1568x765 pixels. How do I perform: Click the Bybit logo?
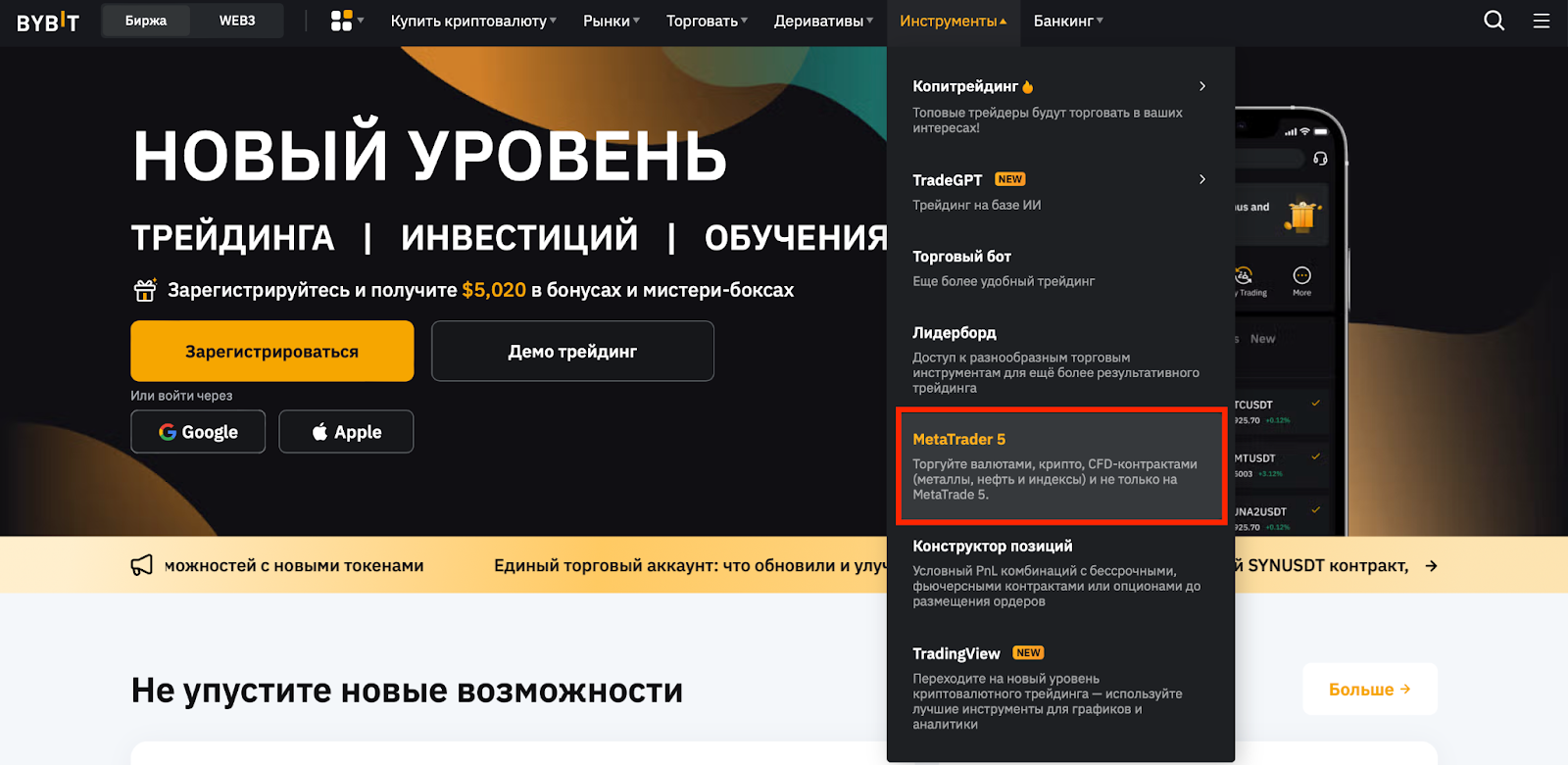coord(48,21)
